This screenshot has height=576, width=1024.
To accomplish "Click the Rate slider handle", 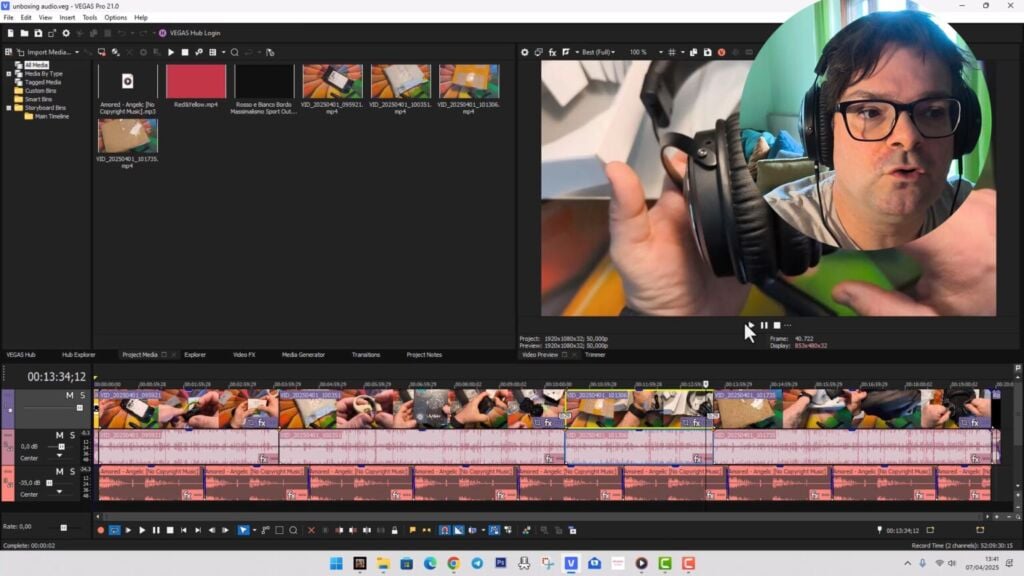I will (x=63, y=528).
